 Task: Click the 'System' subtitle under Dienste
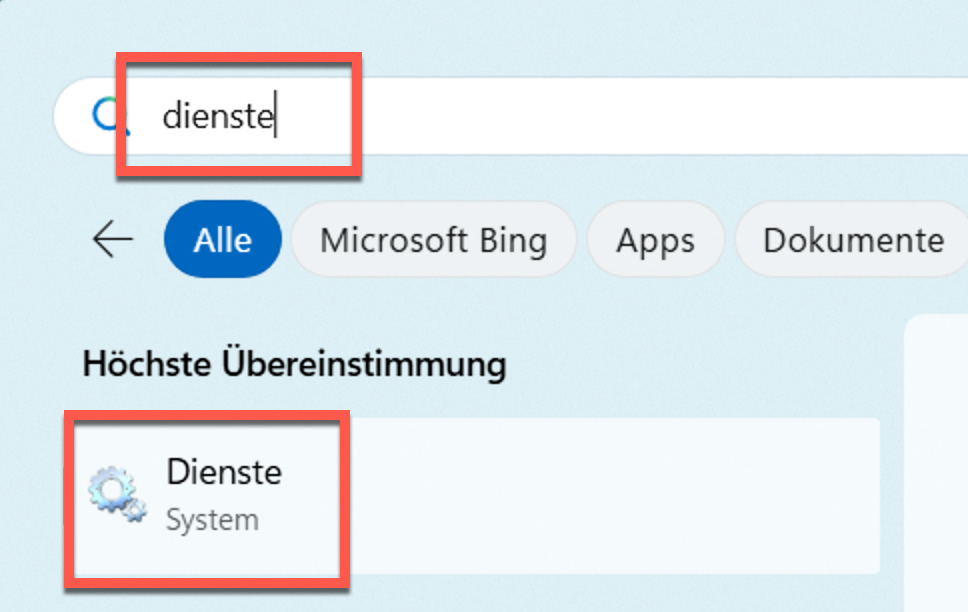pos(212,520)
